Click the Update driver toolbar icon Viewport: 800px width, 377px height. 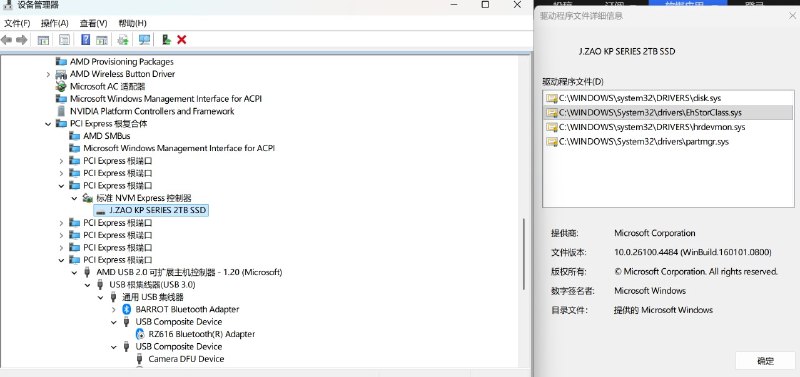(x=123, y=40)
